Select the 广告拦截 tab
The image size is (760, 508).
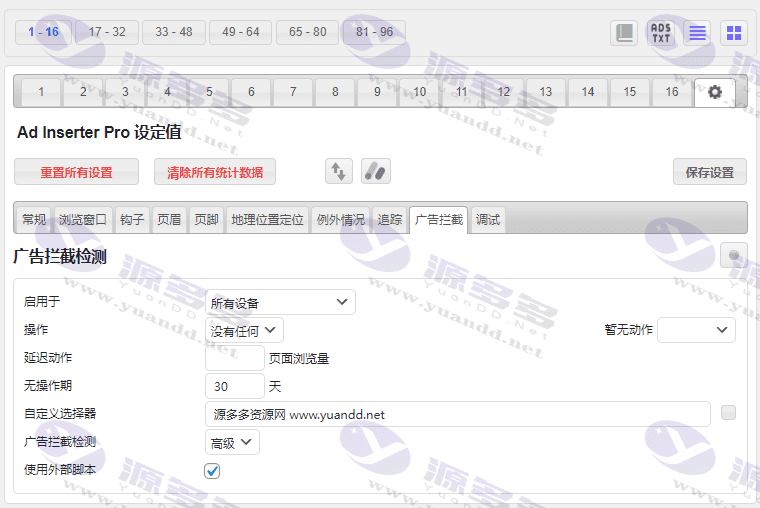[439, 220]
